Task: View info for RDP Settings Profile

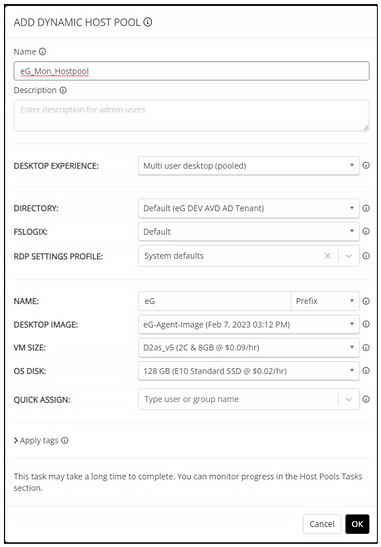Action: click(366, 256)
